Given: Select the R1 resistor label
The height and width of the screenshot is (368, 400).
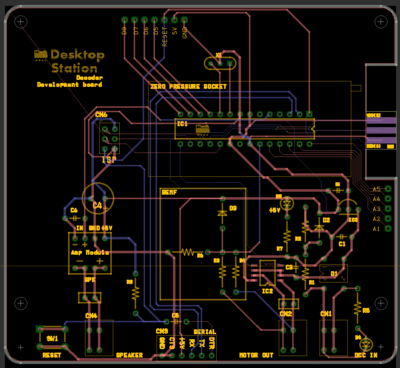Looking at the screenshot, I should (312, 282).
